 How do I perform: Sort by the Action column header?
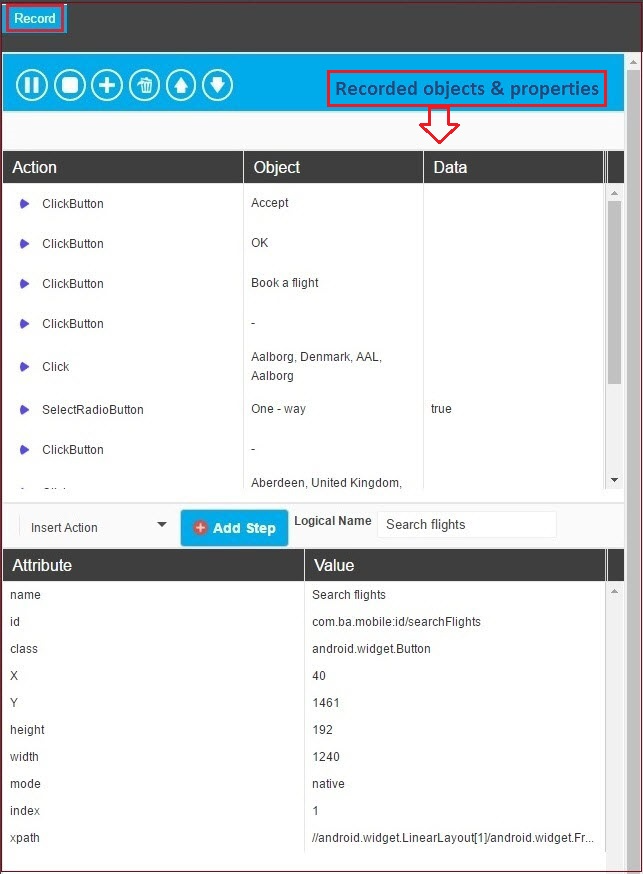(x=123, y=167)
